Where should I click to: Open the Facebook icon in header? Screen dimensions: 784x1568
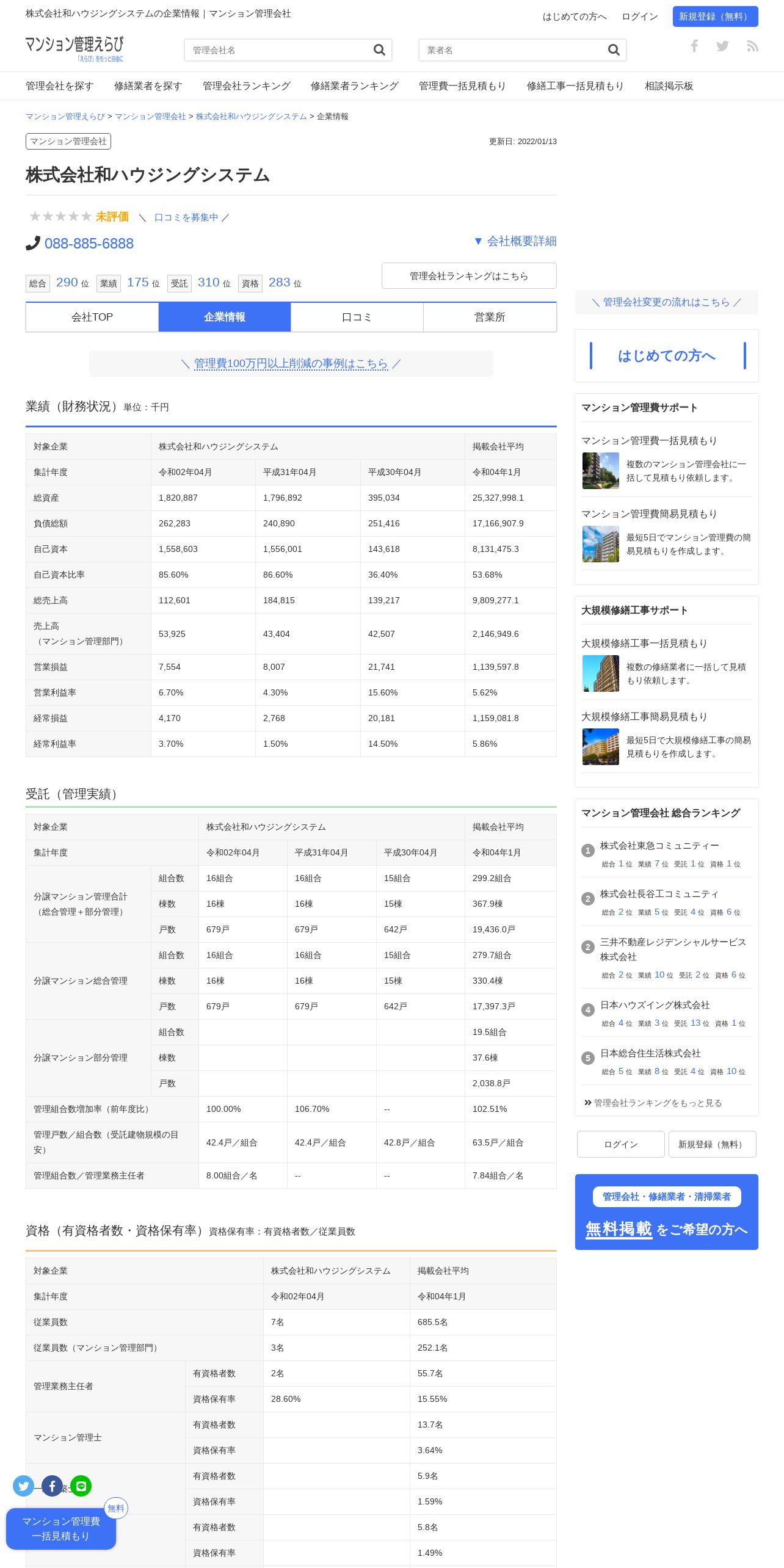[694, 46]
